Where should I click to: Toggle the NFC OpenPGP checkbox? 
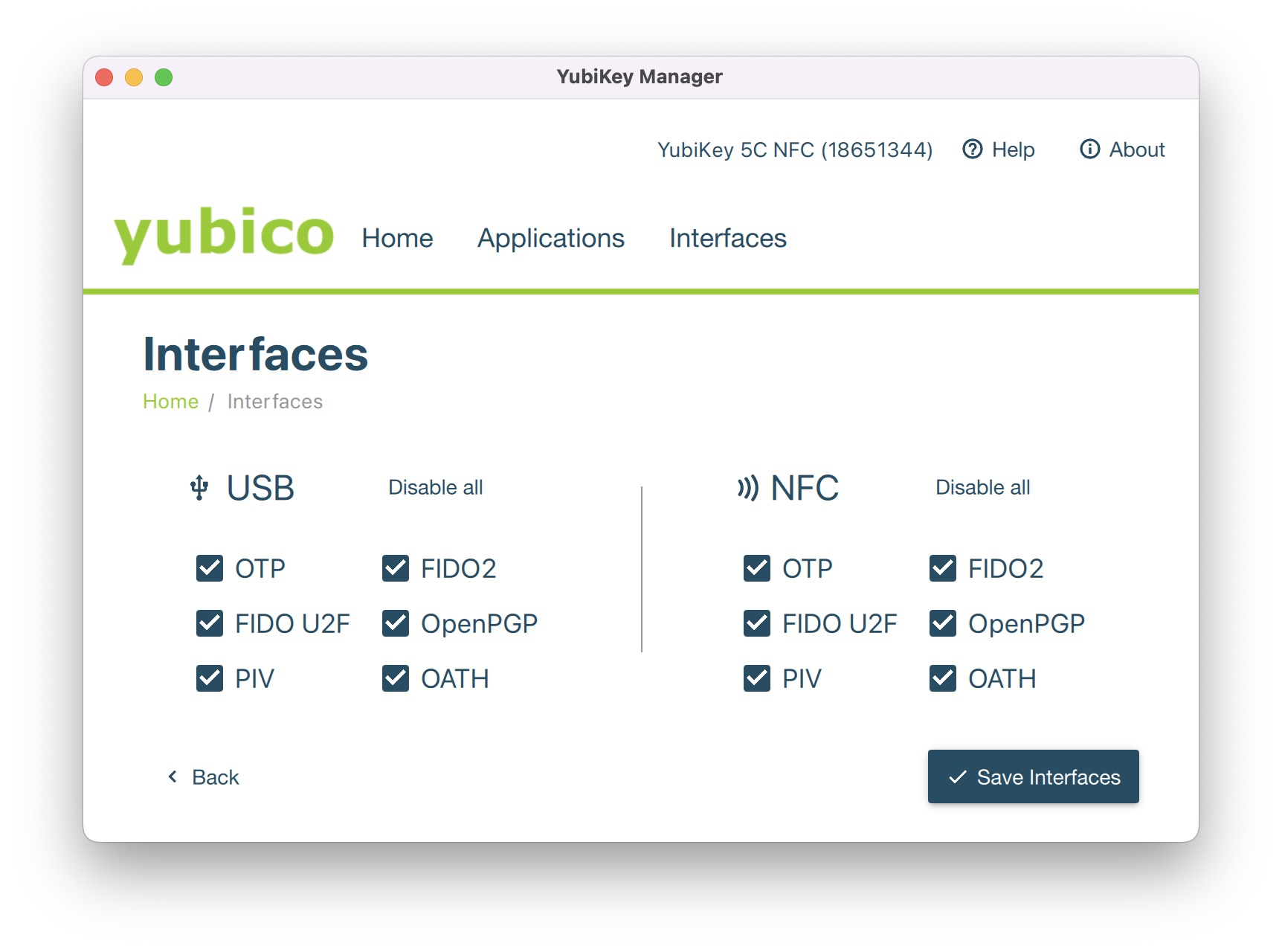[x=943, y=623]
